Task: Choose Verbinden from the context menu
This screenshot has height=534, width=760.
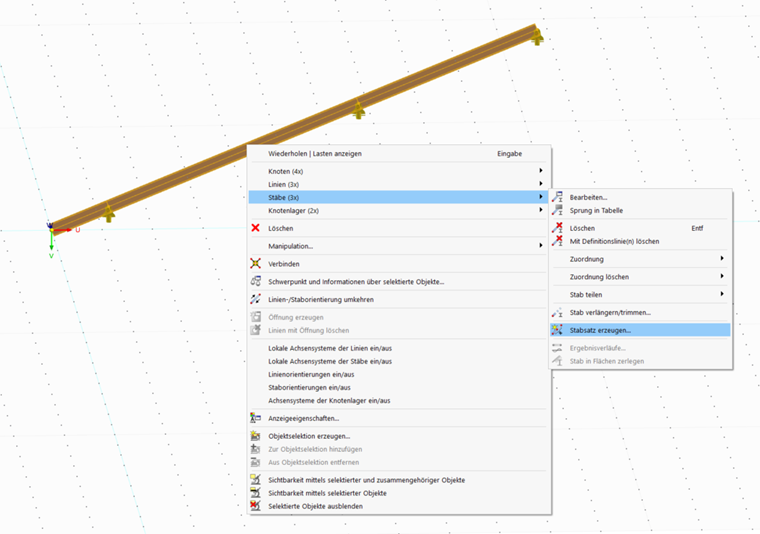Action: click(x=399, y=264)
